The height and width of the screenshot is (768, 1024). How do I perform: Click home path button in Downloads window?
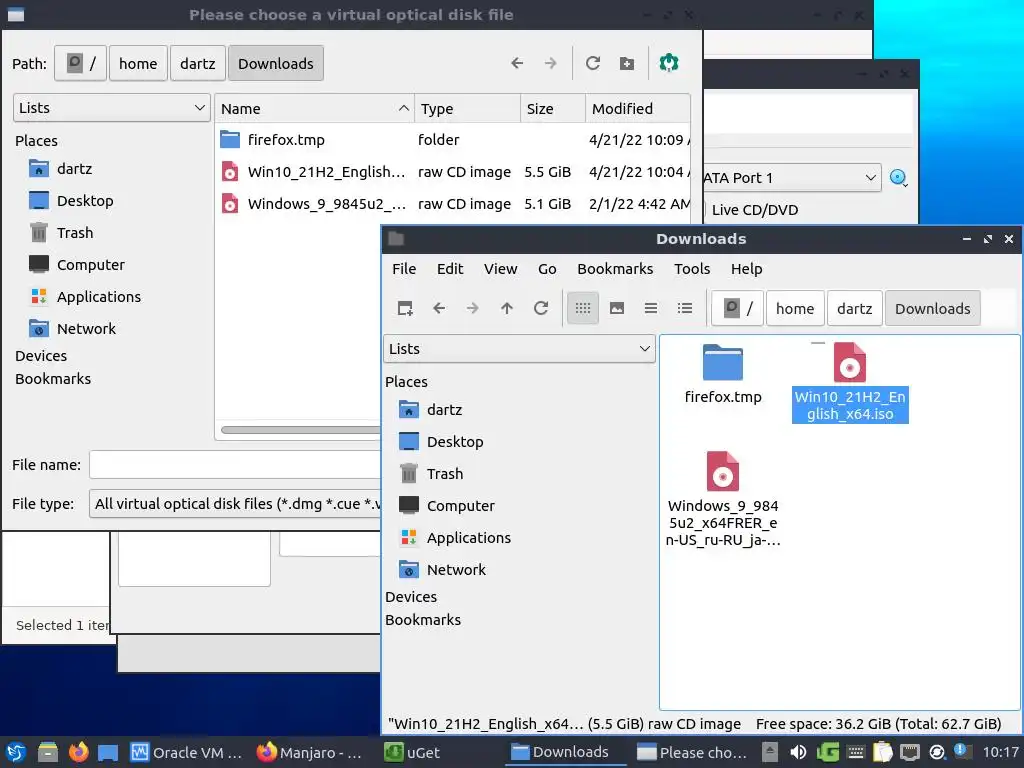point(795,308)
